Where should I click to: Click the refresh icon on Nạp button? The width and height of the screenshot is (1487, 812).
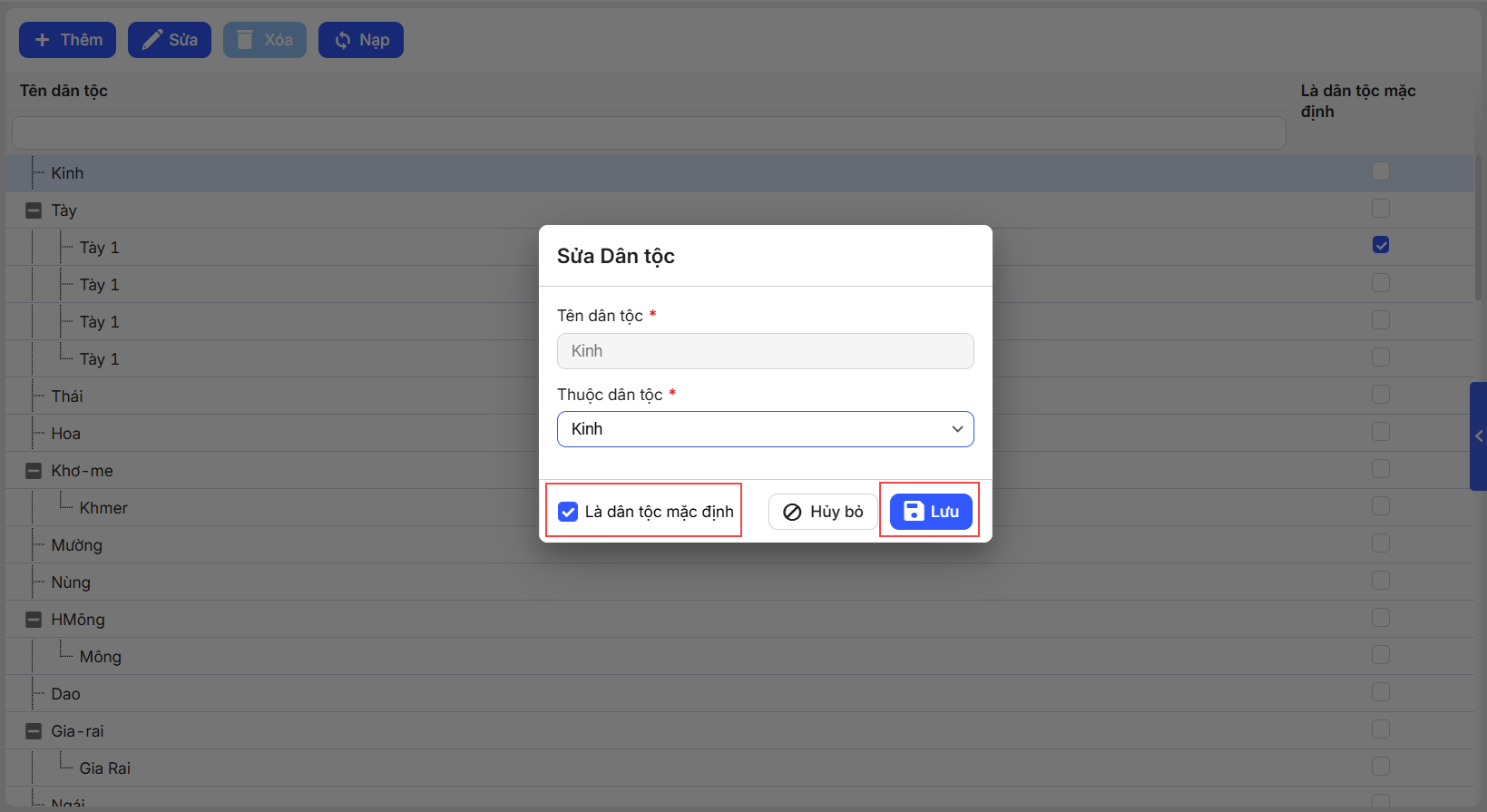tap(342, 40)
